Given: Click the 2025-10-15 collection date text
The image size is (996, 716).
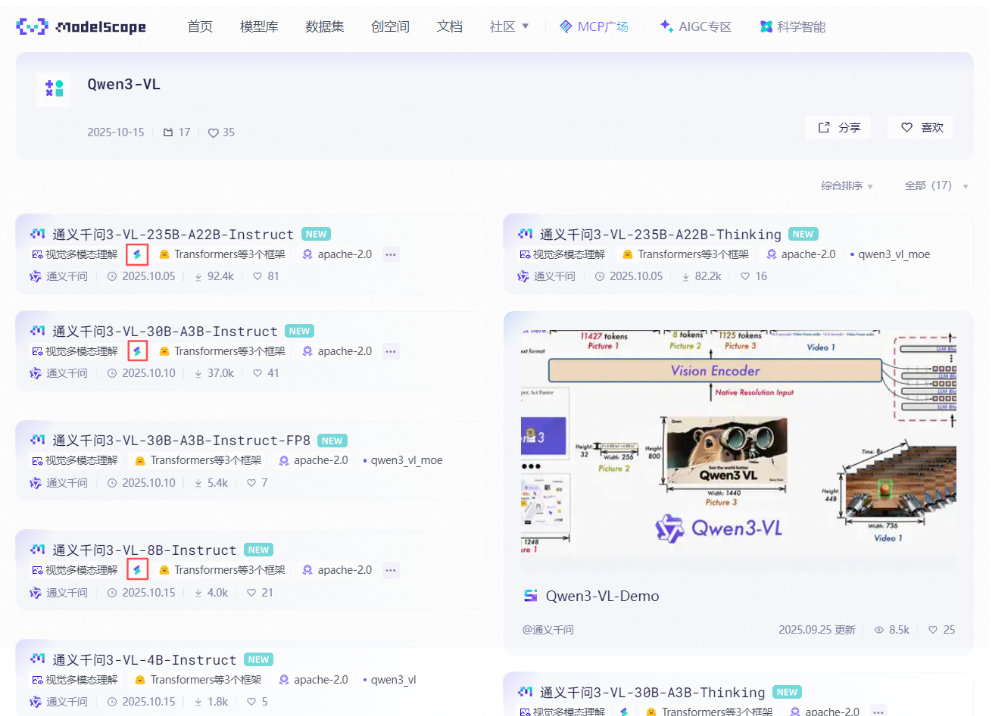Looking at the screenshot, I should pyautogui.click(x=116, y=132).
